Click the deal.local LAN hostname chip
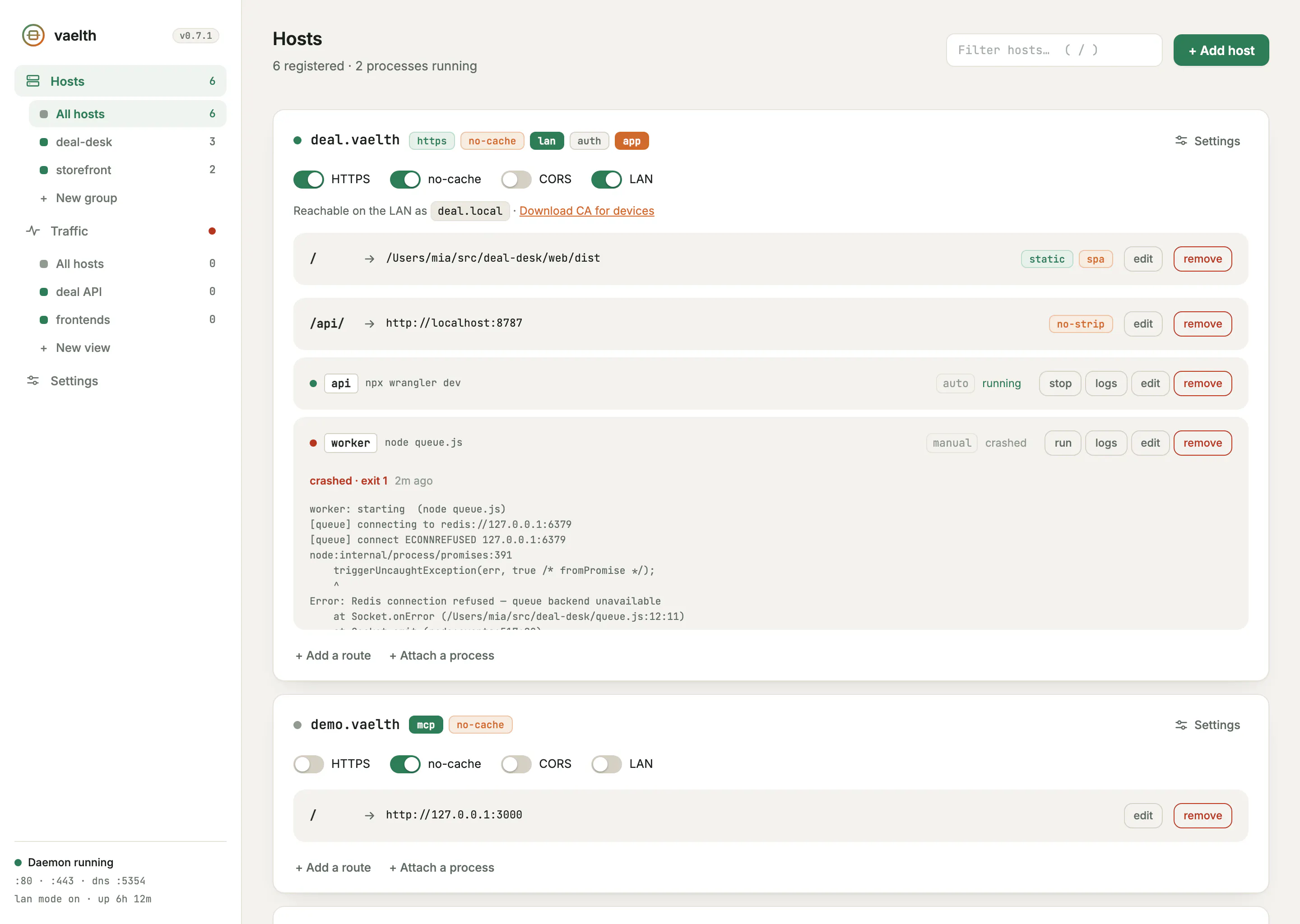Viewport: 1300px width, 924px height. [x=469, y=211]
